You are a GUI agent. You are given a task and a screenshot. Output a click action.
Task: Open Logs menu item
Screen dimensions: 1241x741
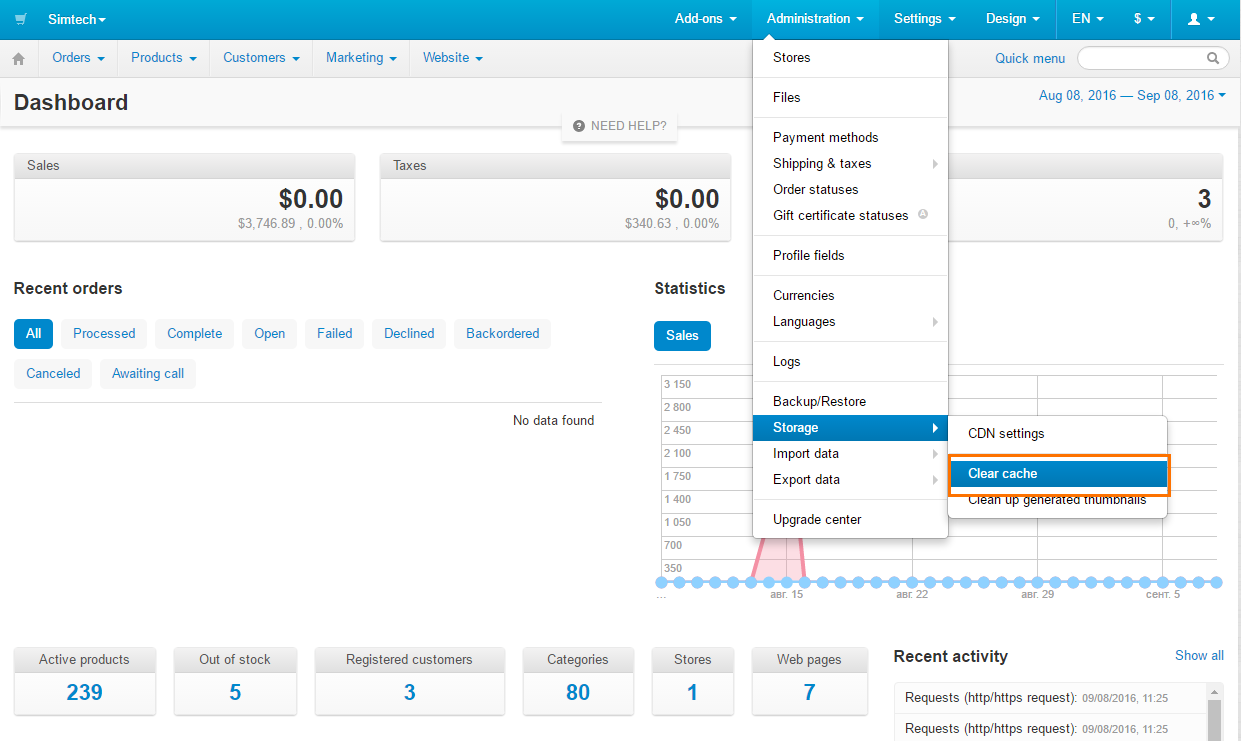(850, 362)
